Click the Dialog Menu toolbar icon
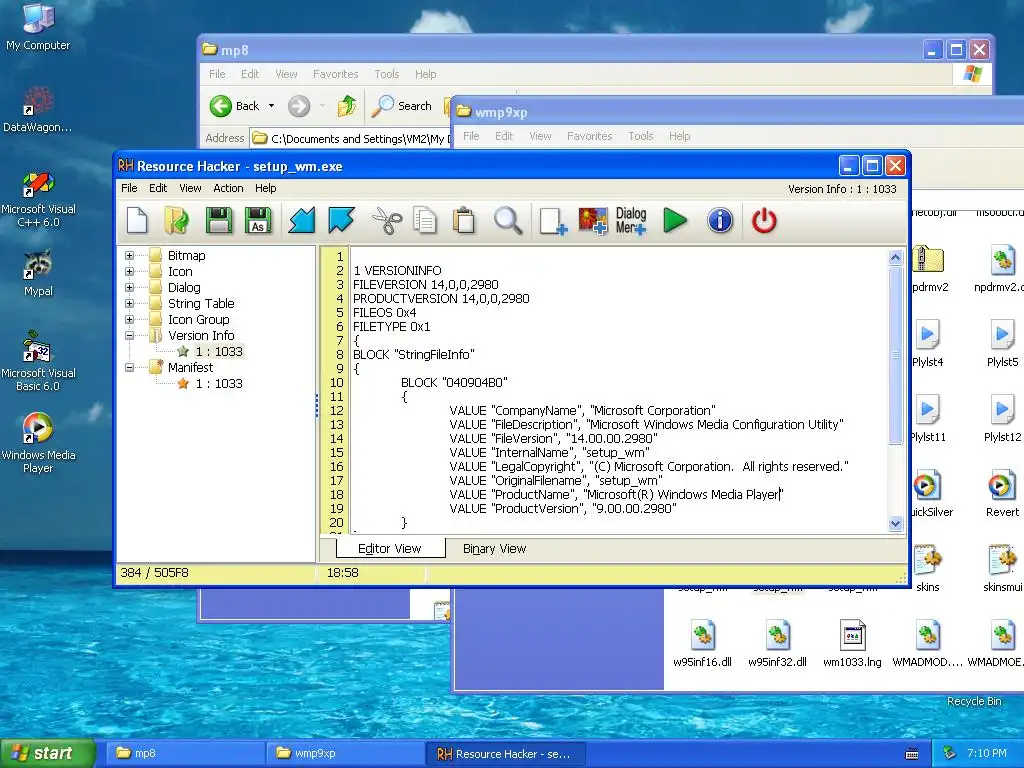This screenshot has width=1024, height=768. (631, 220)
